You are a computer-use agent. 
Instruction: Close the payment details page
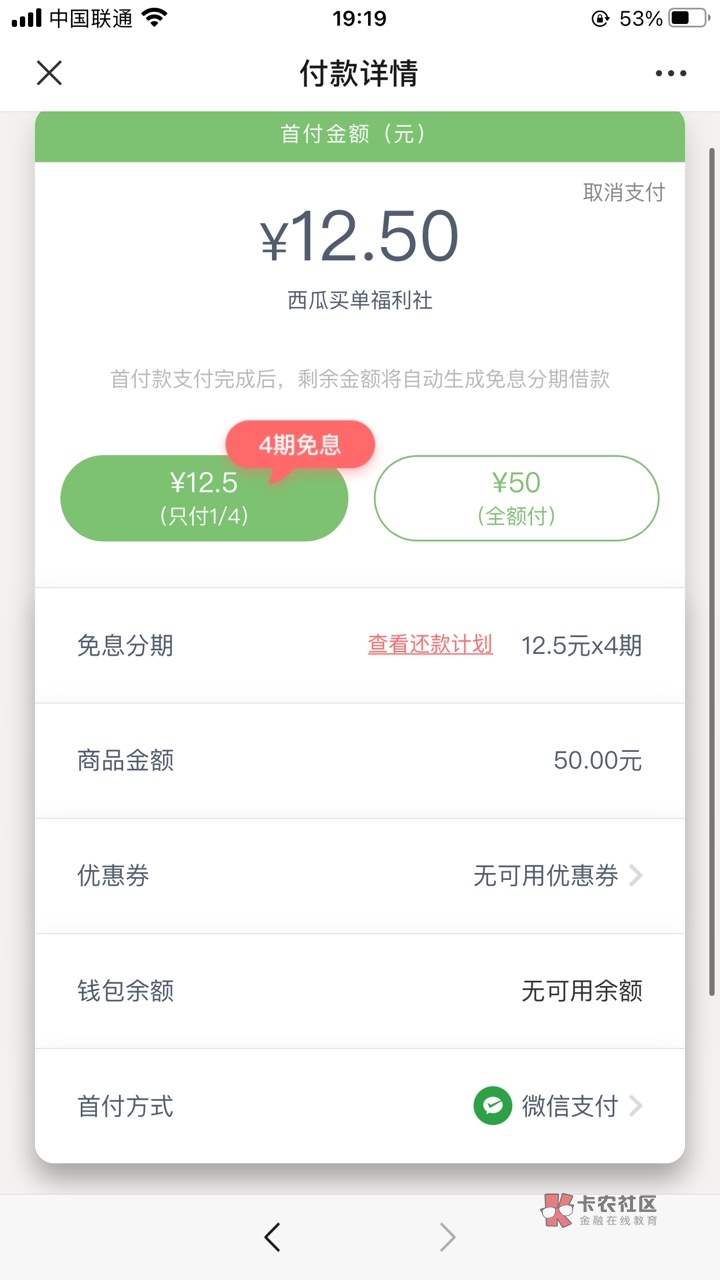click(49, 73)
